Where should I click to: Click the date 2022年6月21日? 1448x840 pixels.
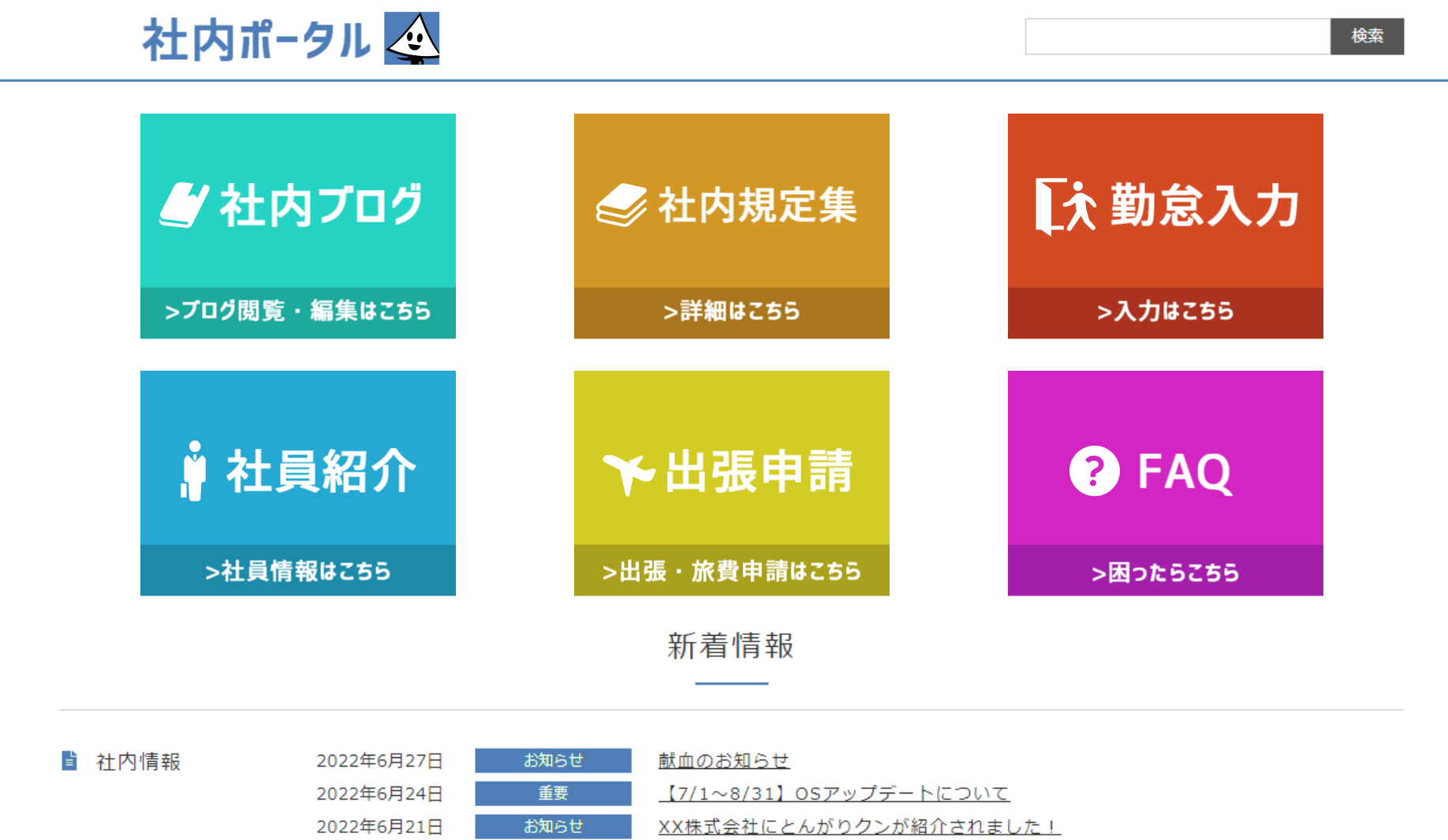379,826
